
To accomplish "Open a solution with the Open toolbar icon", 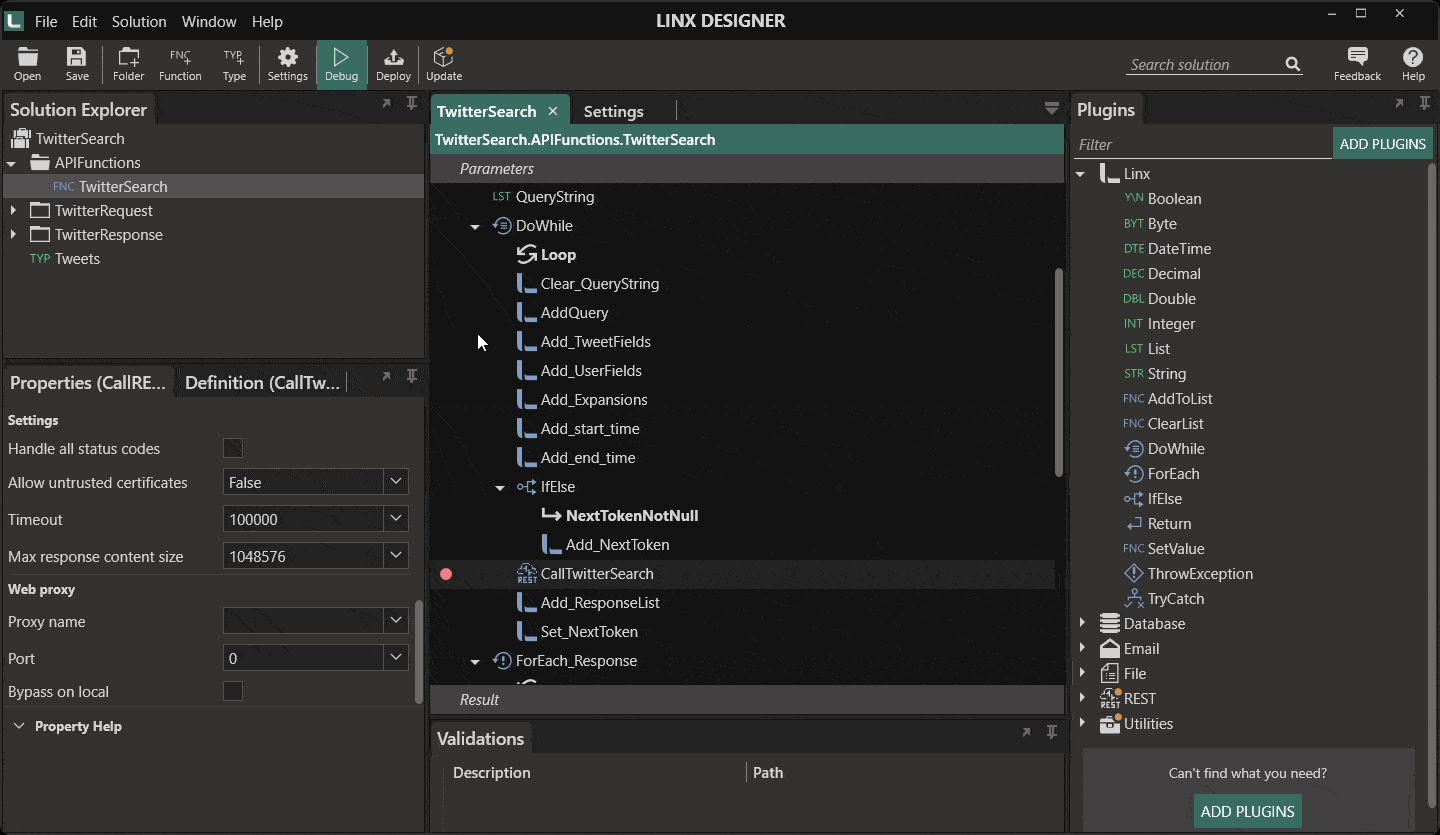I will [27, 64].
